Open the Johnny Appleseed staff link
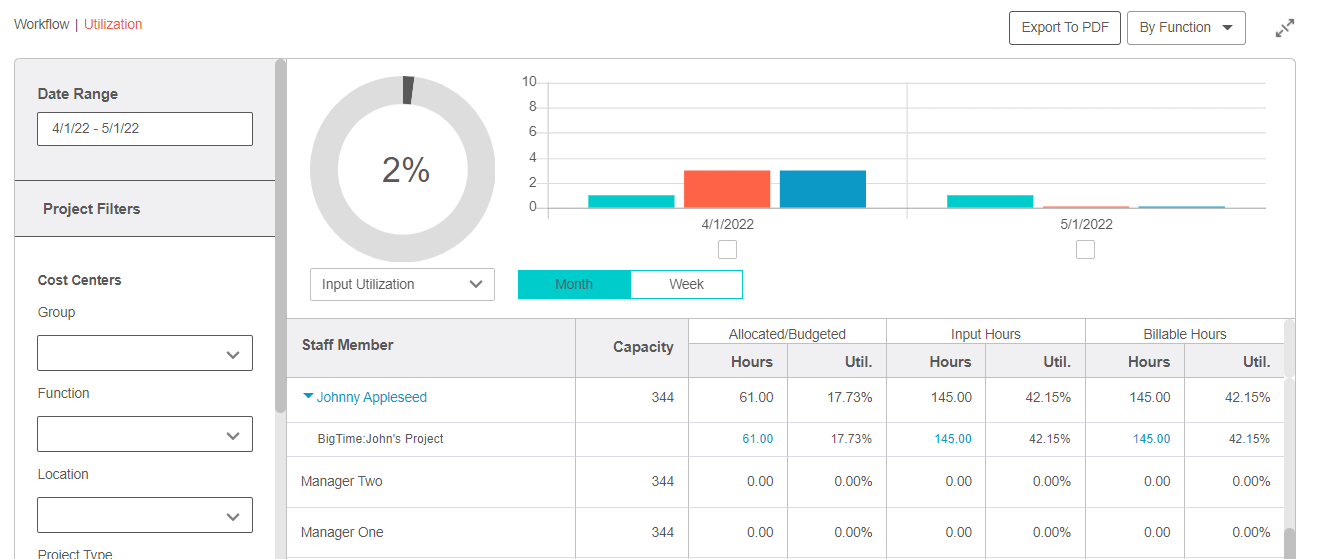Viewport: 1320px width, 559px height. [x=371, y=397]
